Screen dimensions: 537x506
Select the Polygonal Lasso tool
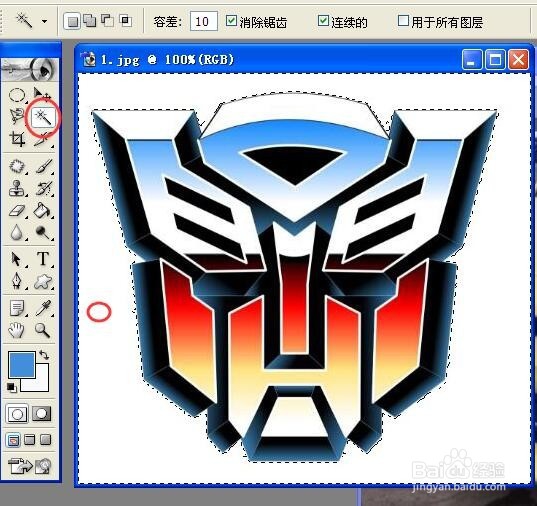pyautogui.click(x=16, y=116)
